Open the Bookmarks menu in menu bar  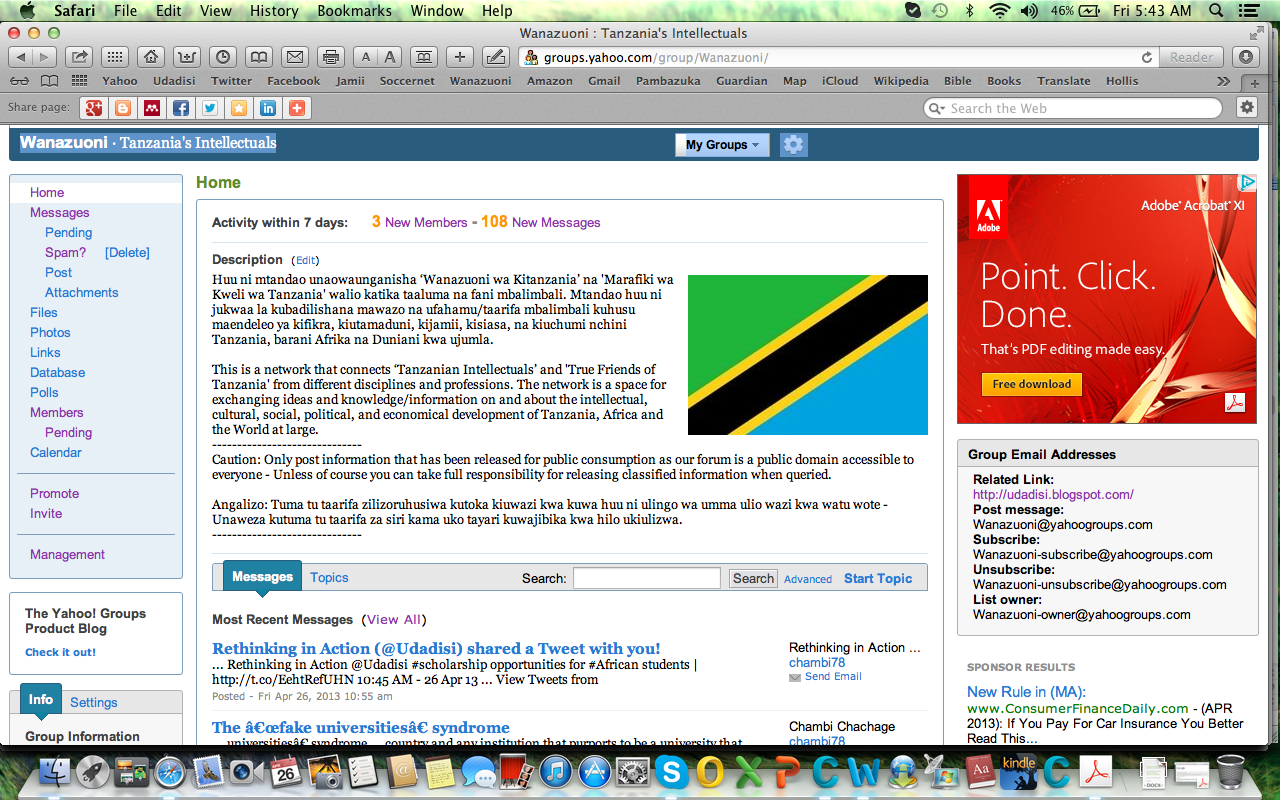[x=354, y=11]
